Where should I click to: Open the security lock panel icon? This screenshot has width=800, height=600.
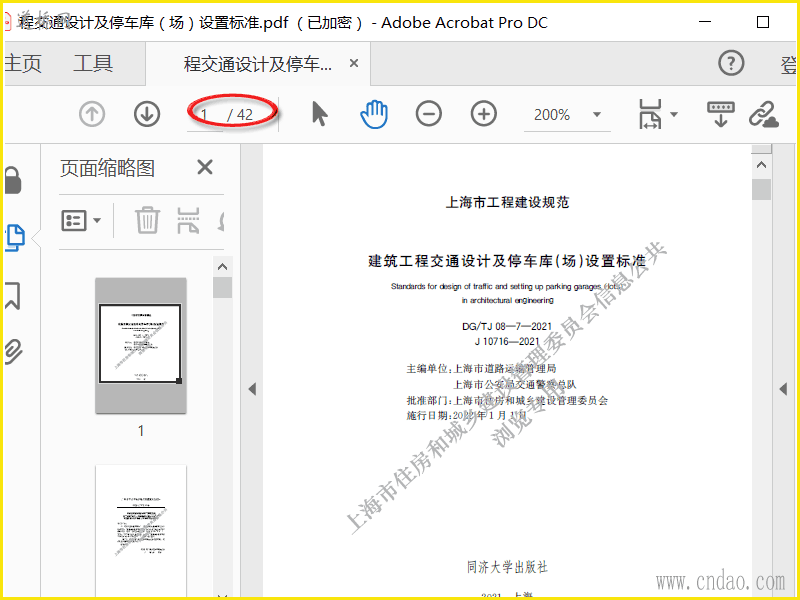click(x=13, y=180)
